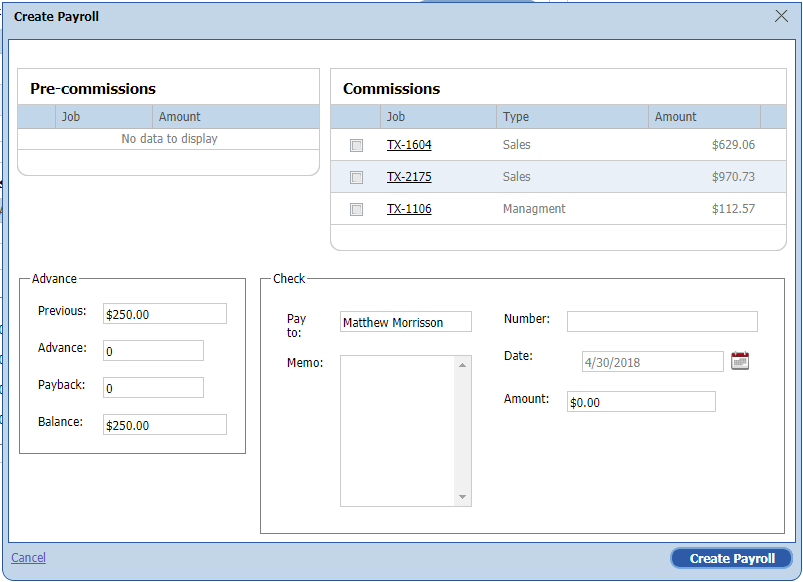Screen dimensions: 803x582
Task: Focus the Previous advance field
Action: pos(165,314)
